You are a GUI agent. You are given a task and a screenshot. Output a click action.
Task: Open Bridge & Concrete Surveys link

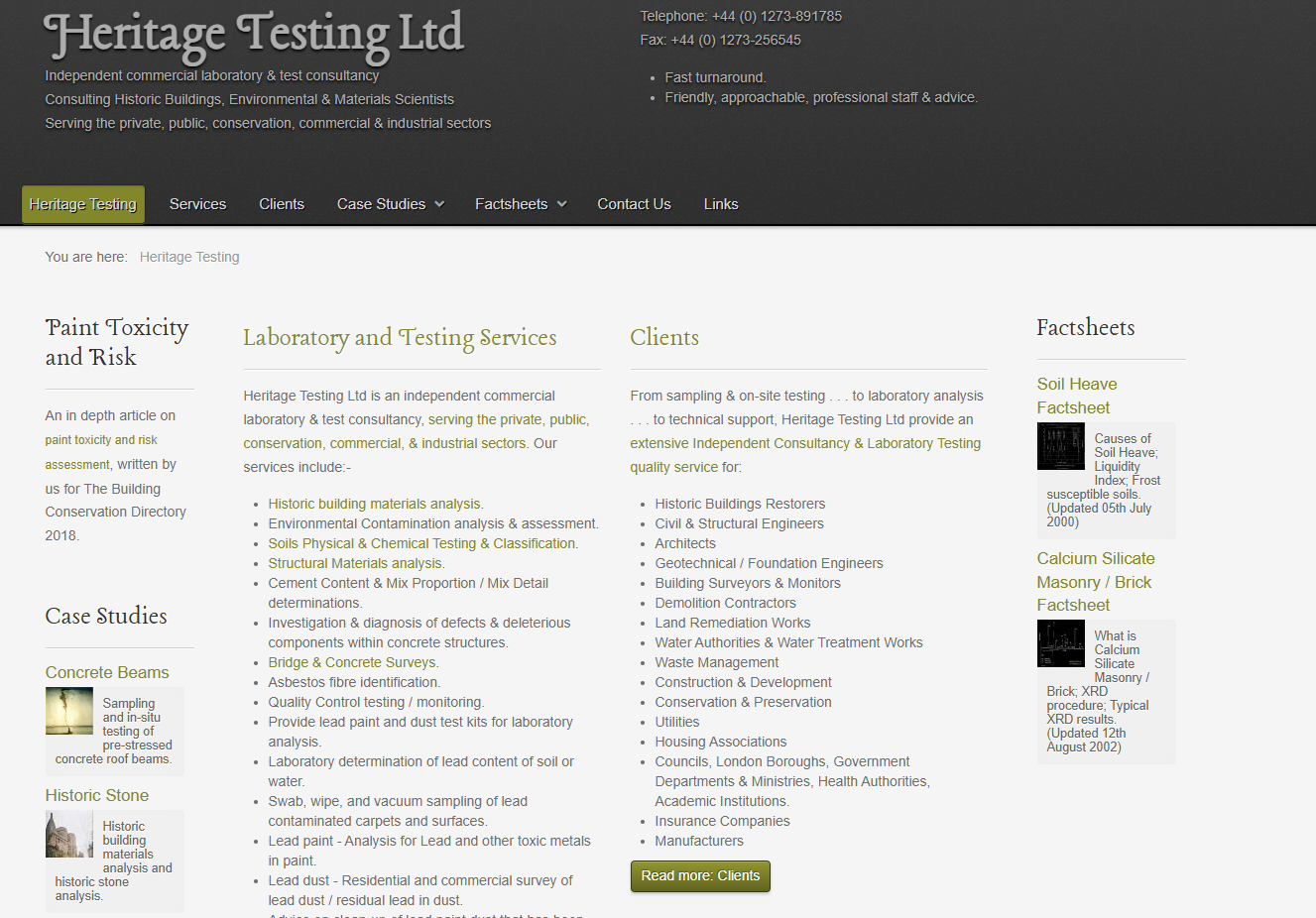[352, 662]
